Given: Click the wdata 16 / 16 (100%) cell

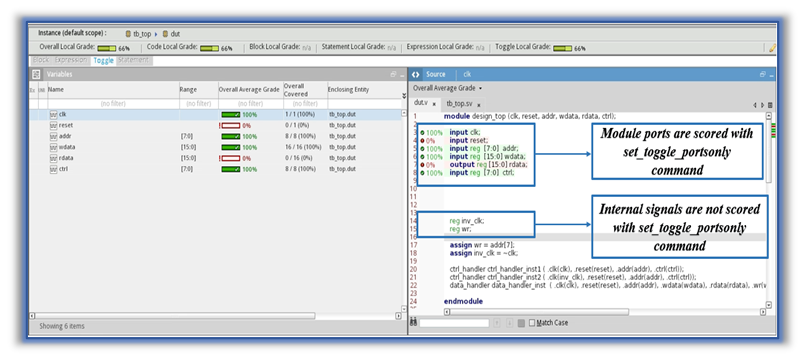Looking at the screenshot, I should pos(303,147).
